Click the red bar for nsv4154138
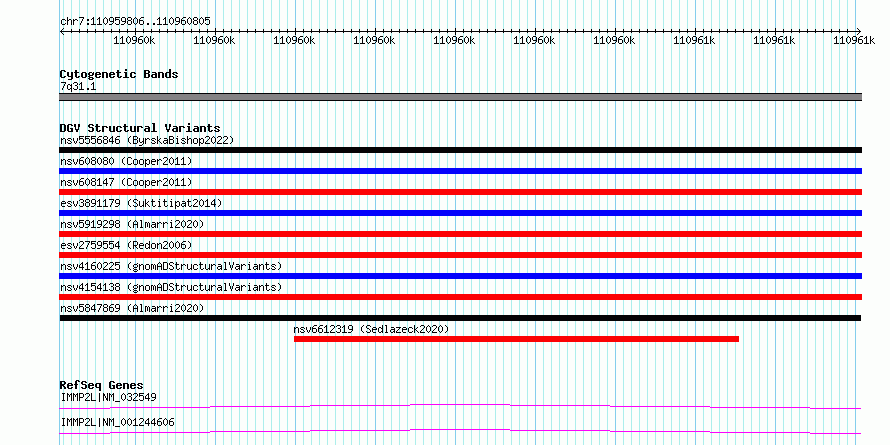Image resolution: width=890 pixels, height=445 pixels. (460, 297)
